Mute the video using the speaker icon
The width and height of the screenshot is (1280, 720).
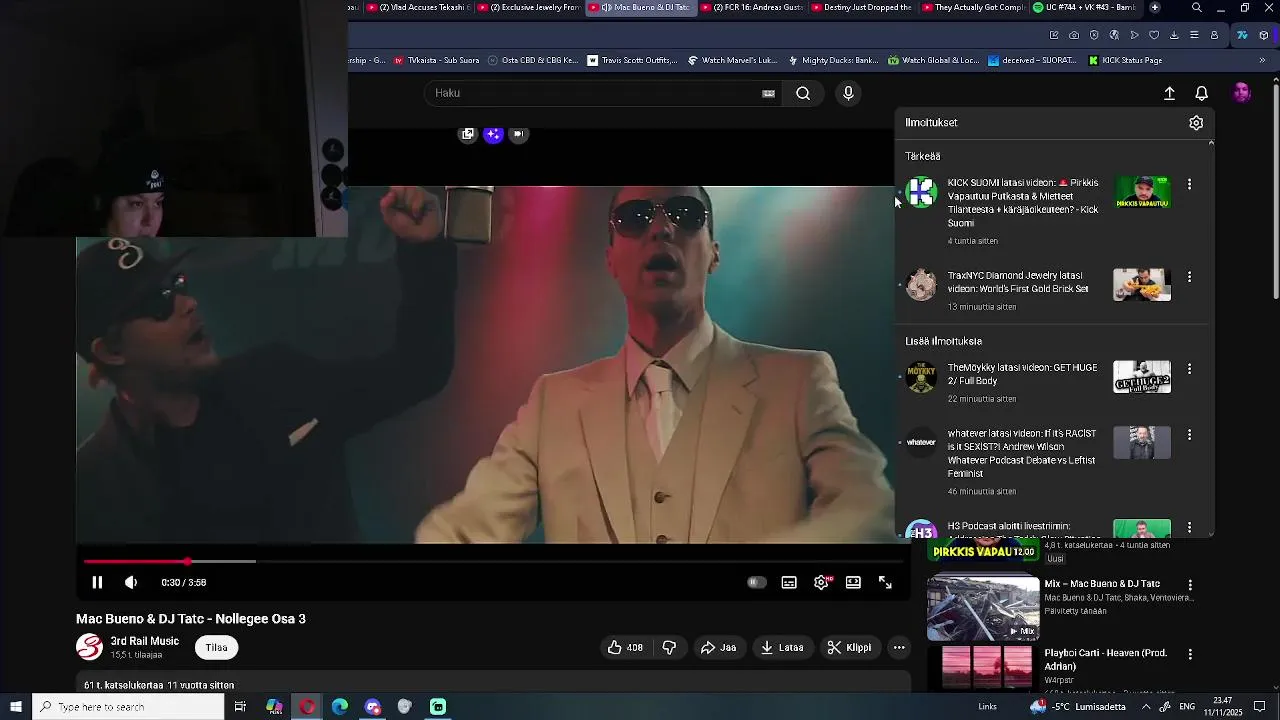coord(131,582)
